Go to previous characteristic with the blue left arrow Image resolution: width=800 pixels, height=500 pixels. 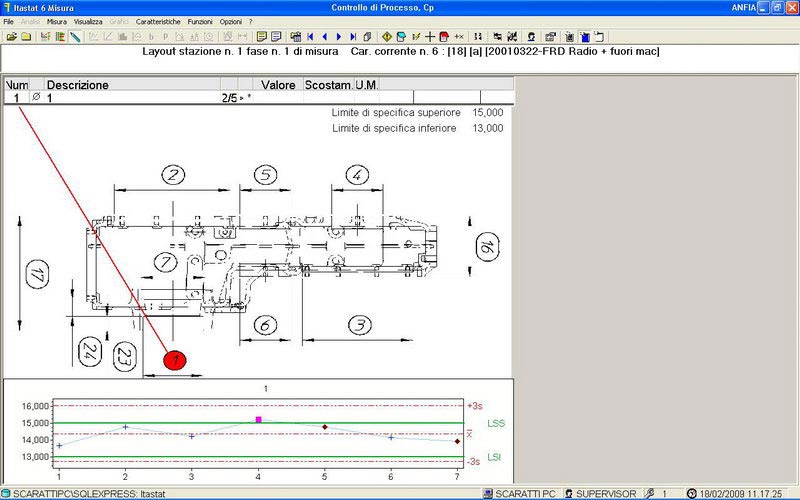324,37
